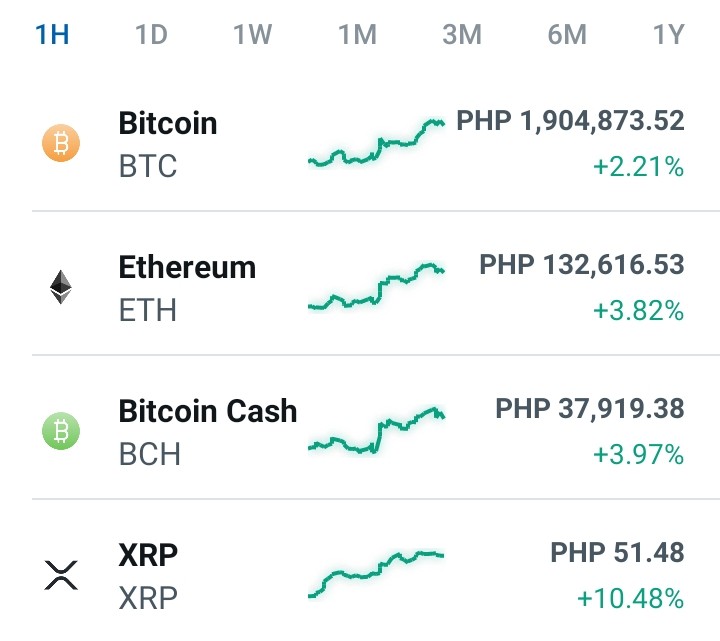720x641 pixels.
Task: Open the Bitcoin Cash sparkline chart
Action: click(377, 431)
